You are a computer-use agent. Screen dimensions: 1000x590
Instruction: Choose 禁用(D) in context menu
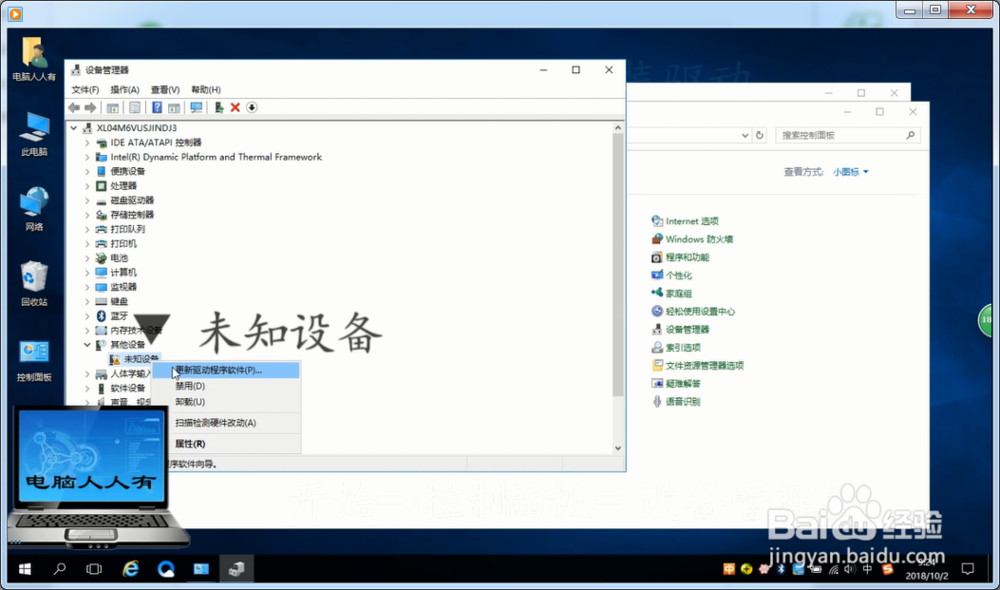(x=226, y=386)
